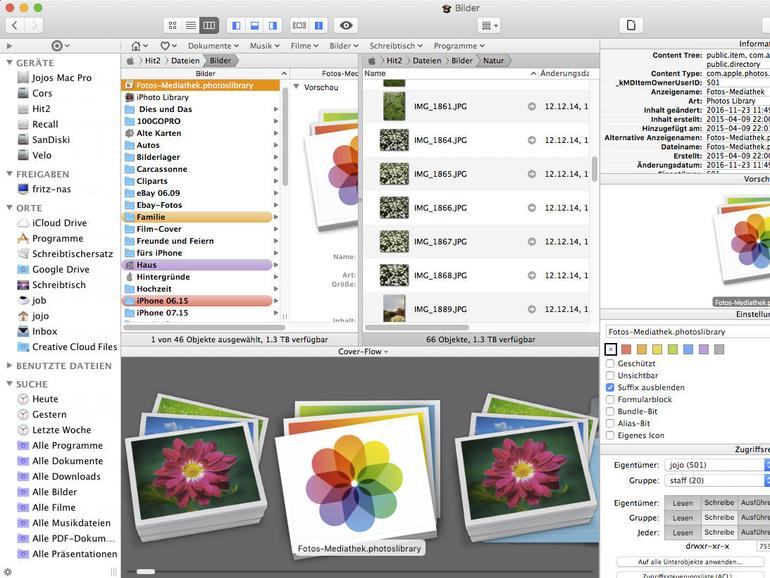
Task: Collapse the Vorschau disclosure triangle
Action: pyautogui.click(x=297, y=87)
